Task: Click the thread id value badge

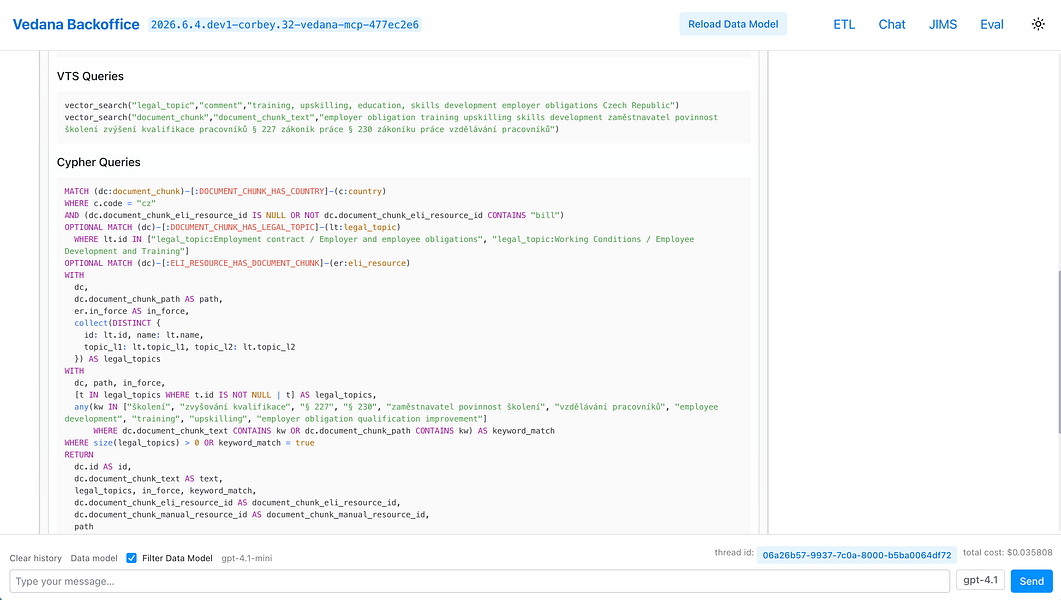Action: click(x=857, y=555)
